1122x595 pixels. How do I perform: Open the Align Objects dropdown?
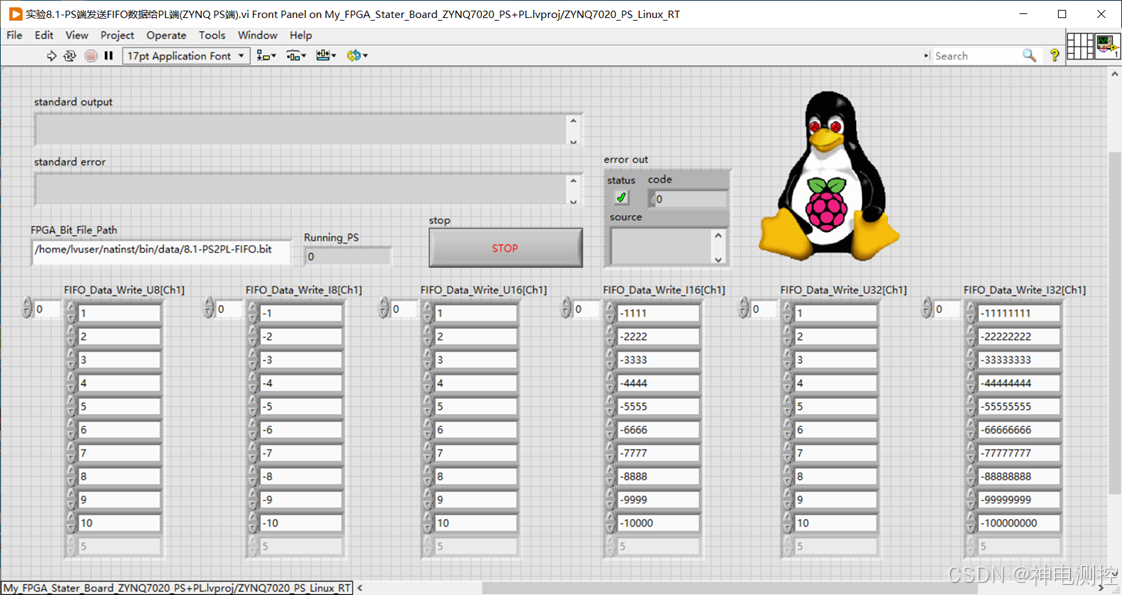coord(266,56)
